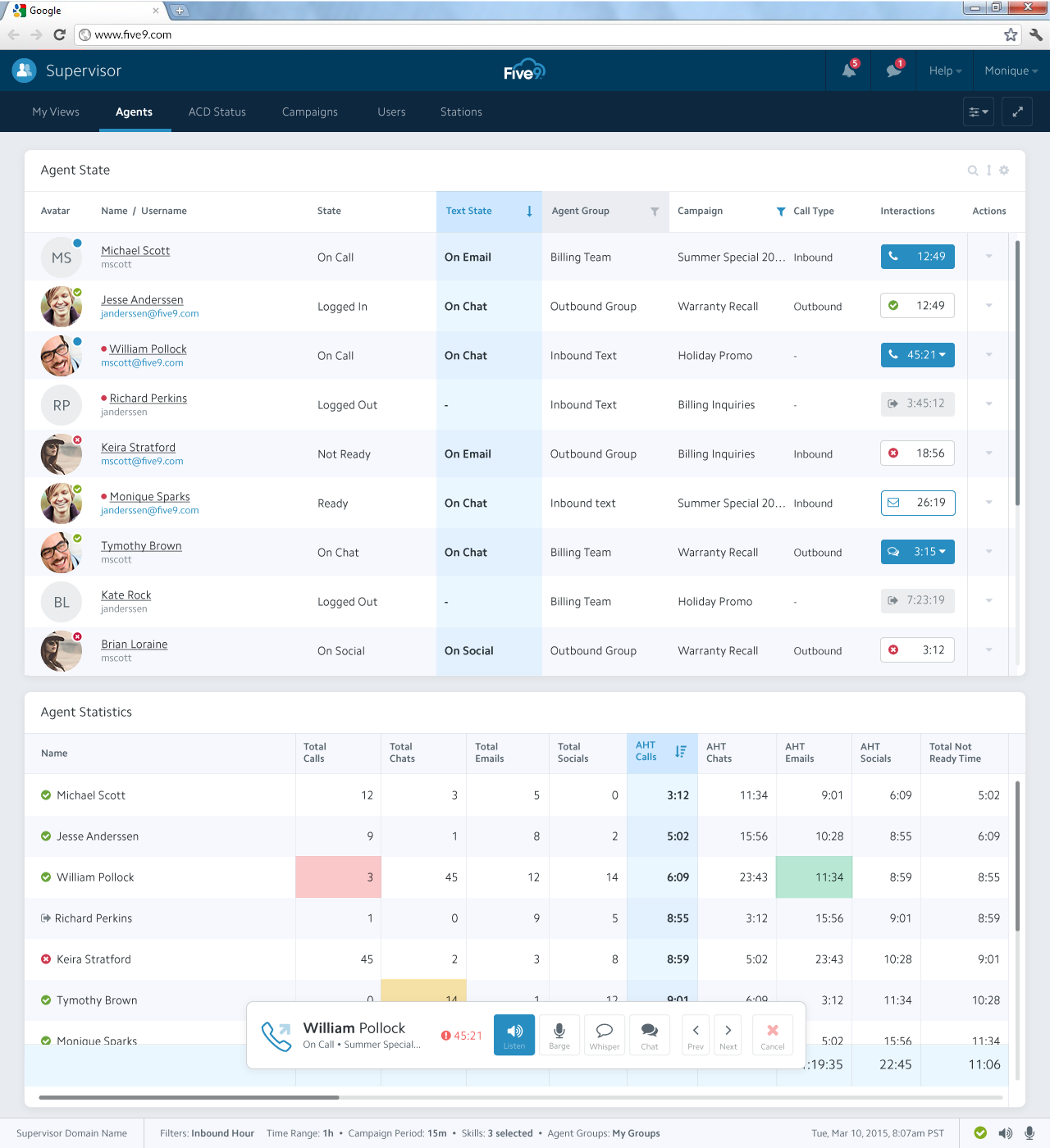Barge into William Pollock's call
This screenshot has width=1050, height=1148.
[x=559, y=1034]
